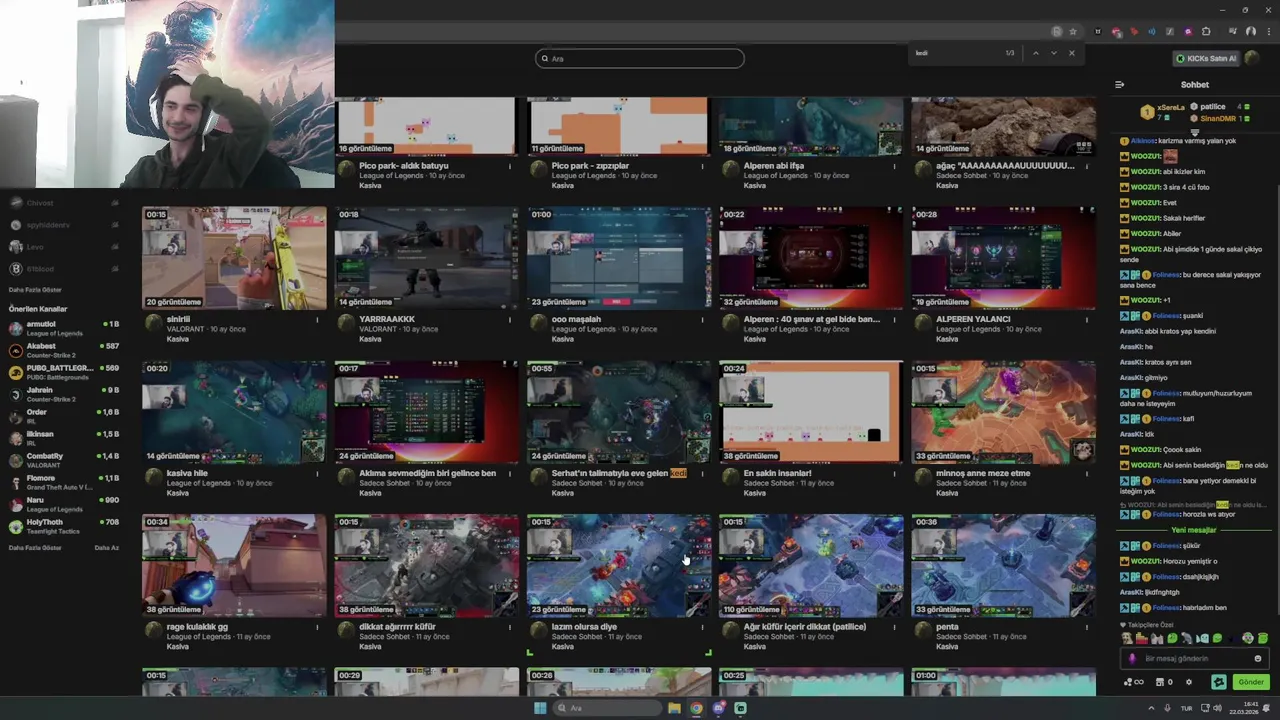Open Jahrein recommended channel
Viewport: 1280px width, 720px height.
point(62,394)
